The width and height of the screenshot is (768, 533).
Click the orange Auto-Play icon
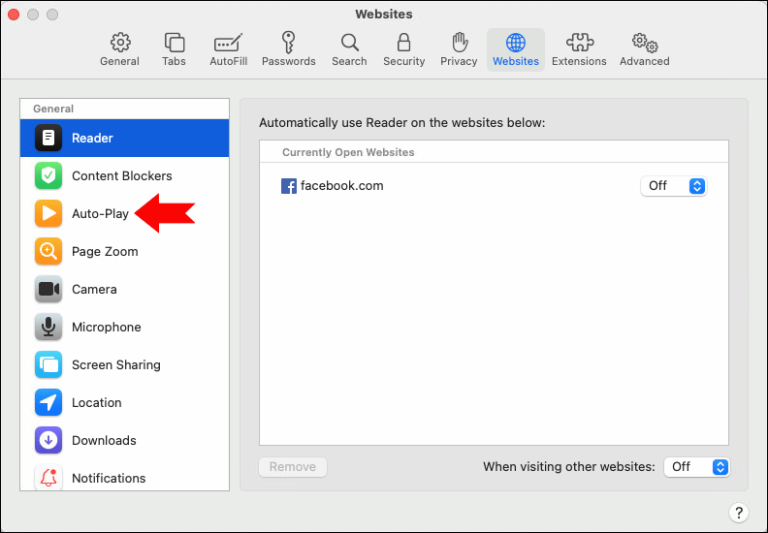(48, 213)
